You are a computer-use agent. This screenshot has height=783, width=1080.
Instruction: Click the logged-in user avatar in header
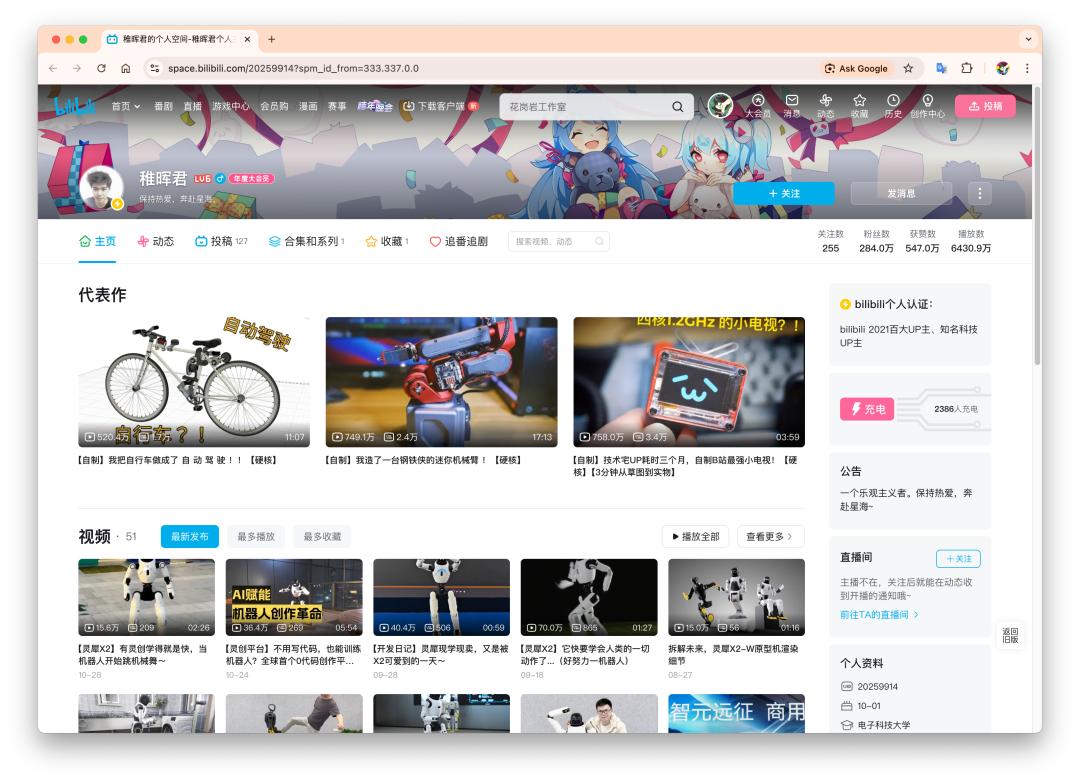720,106
